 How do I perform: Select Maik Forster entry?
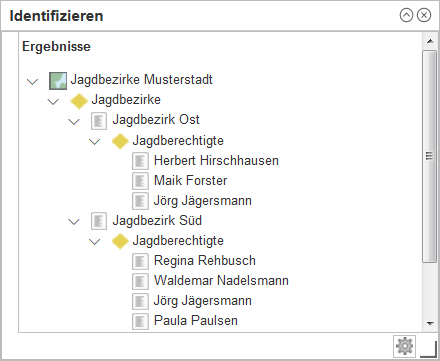[x=190, y=181]
